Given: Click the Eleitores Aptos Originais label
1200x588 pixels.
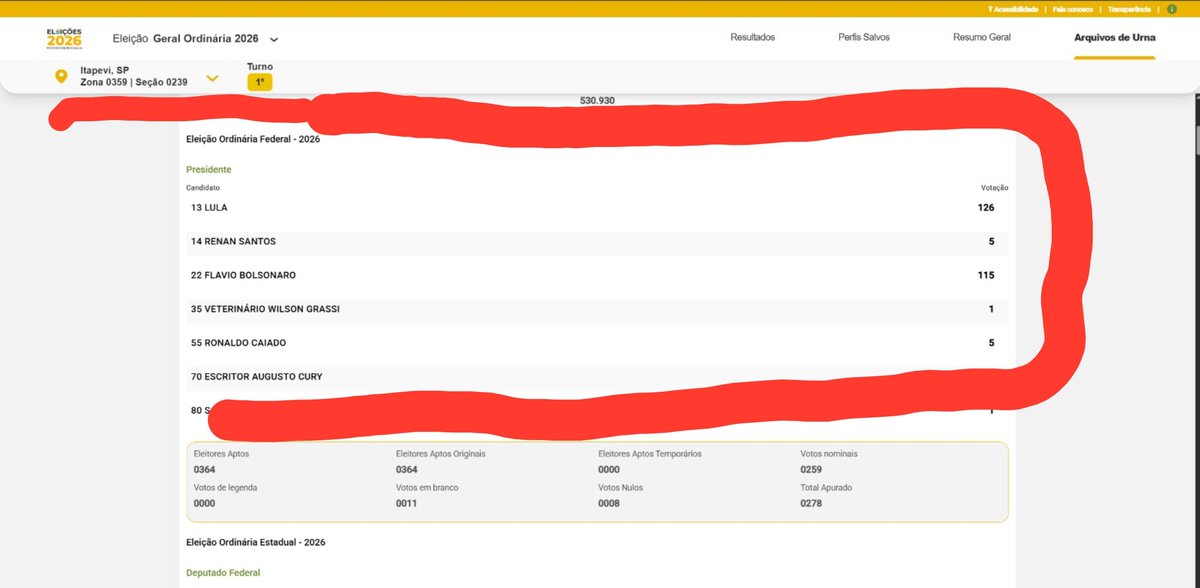Looking at the screenshot, I should [x=441, y=453].
